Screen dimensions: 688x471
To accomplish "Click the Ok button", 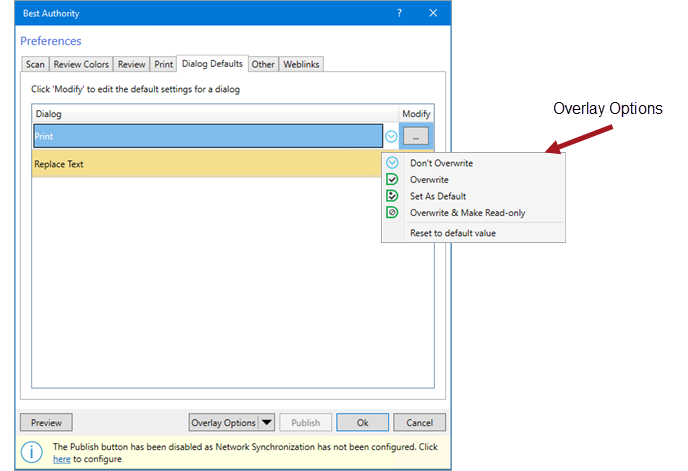I will pyautogui.click(x=362, y=423).
